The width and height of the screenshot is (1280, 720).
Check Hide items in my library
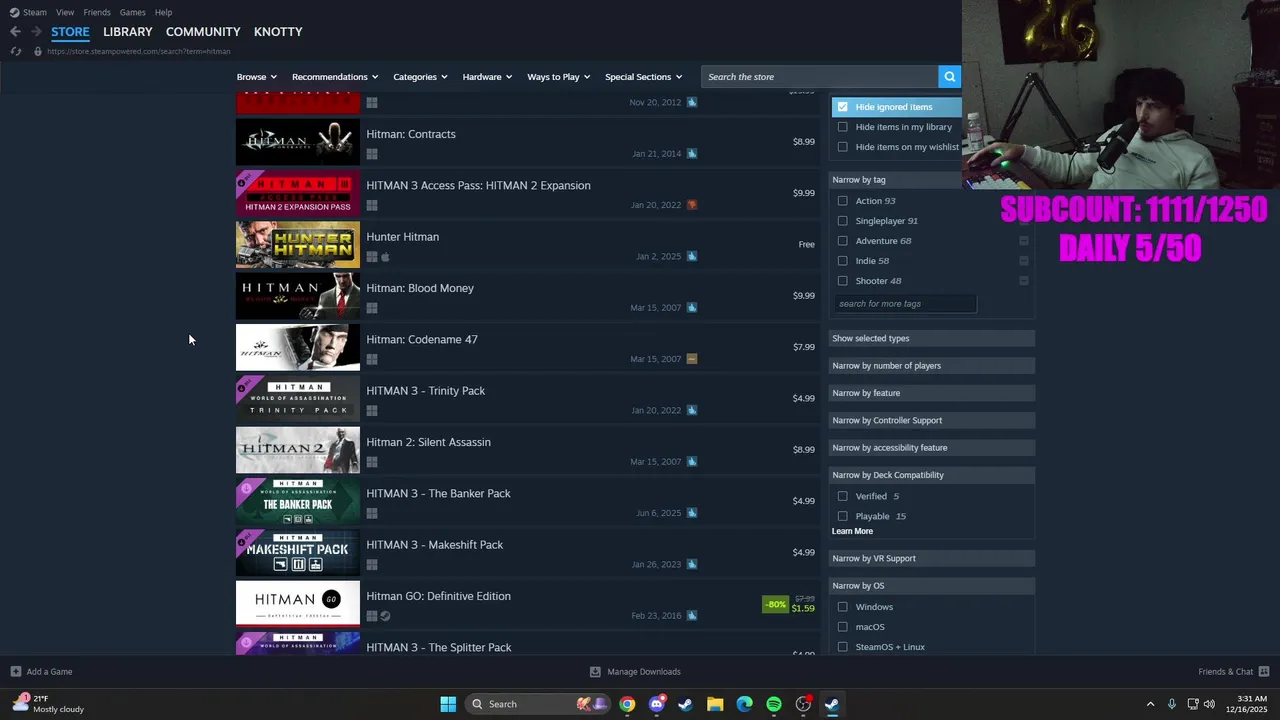[842, 127]
